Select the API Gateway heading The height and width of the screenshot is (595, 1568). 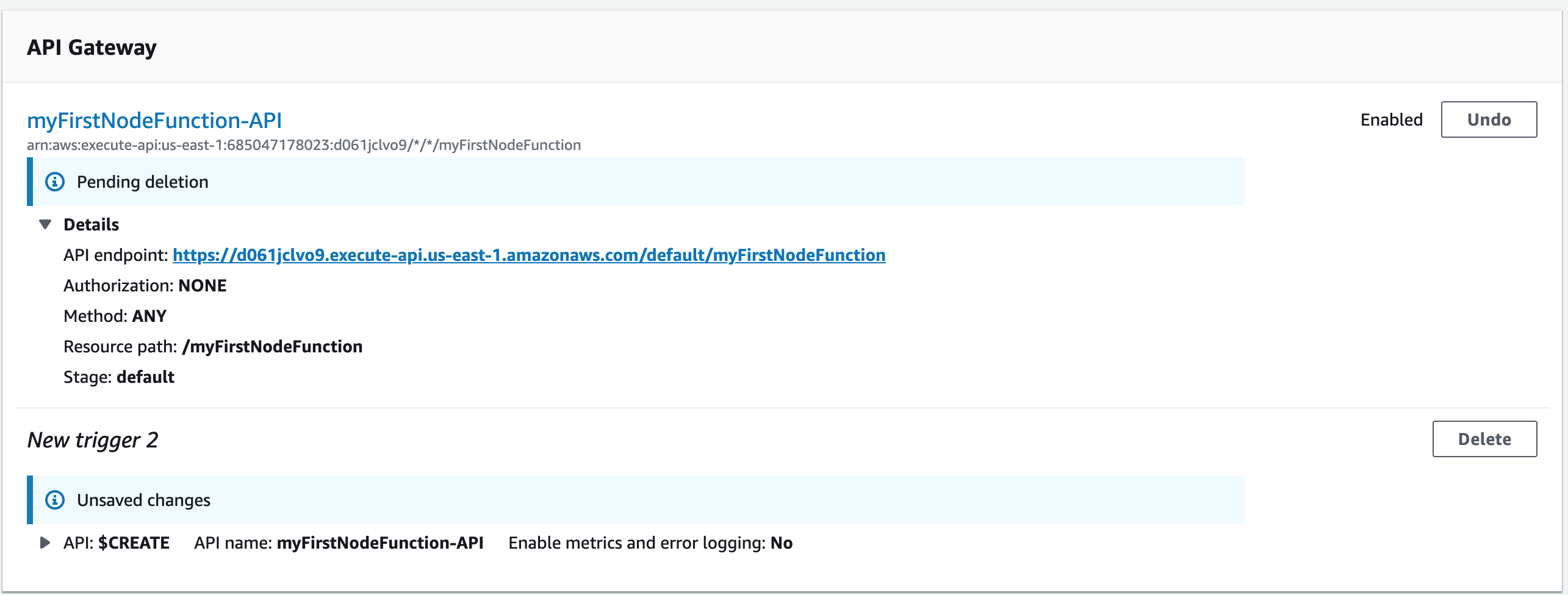(92, 47)
